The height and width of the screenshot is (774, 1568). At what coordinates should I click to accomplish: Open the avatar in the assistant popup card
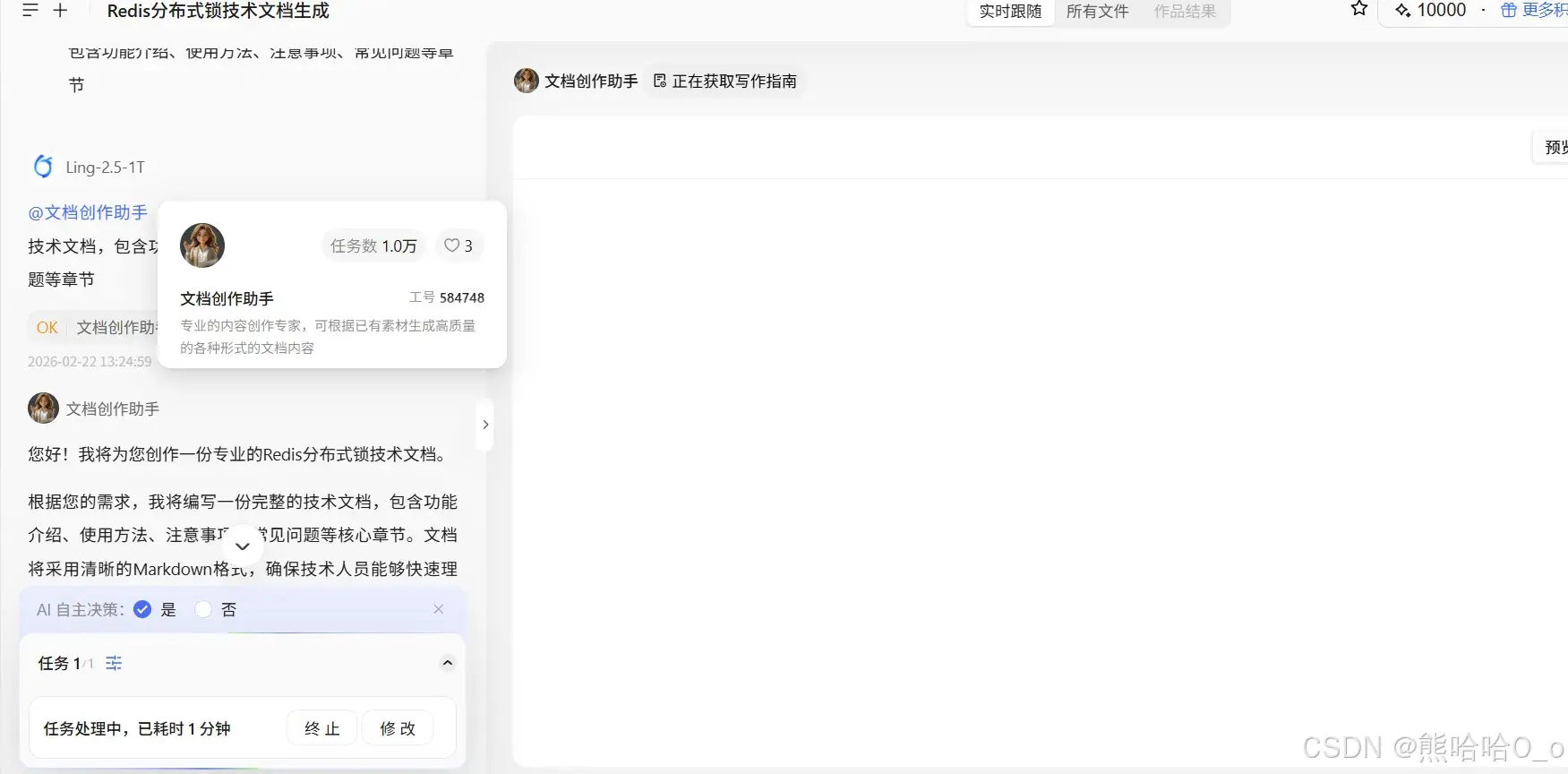pos(202,245)
